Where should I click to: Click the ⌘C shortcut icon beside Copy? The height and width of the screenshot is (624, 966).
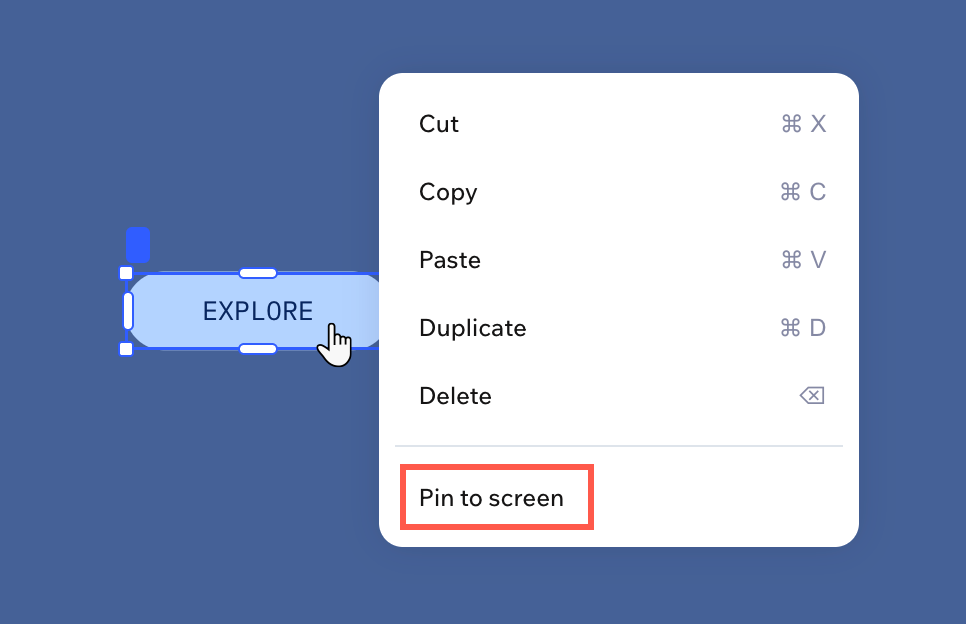pos(803,191)
